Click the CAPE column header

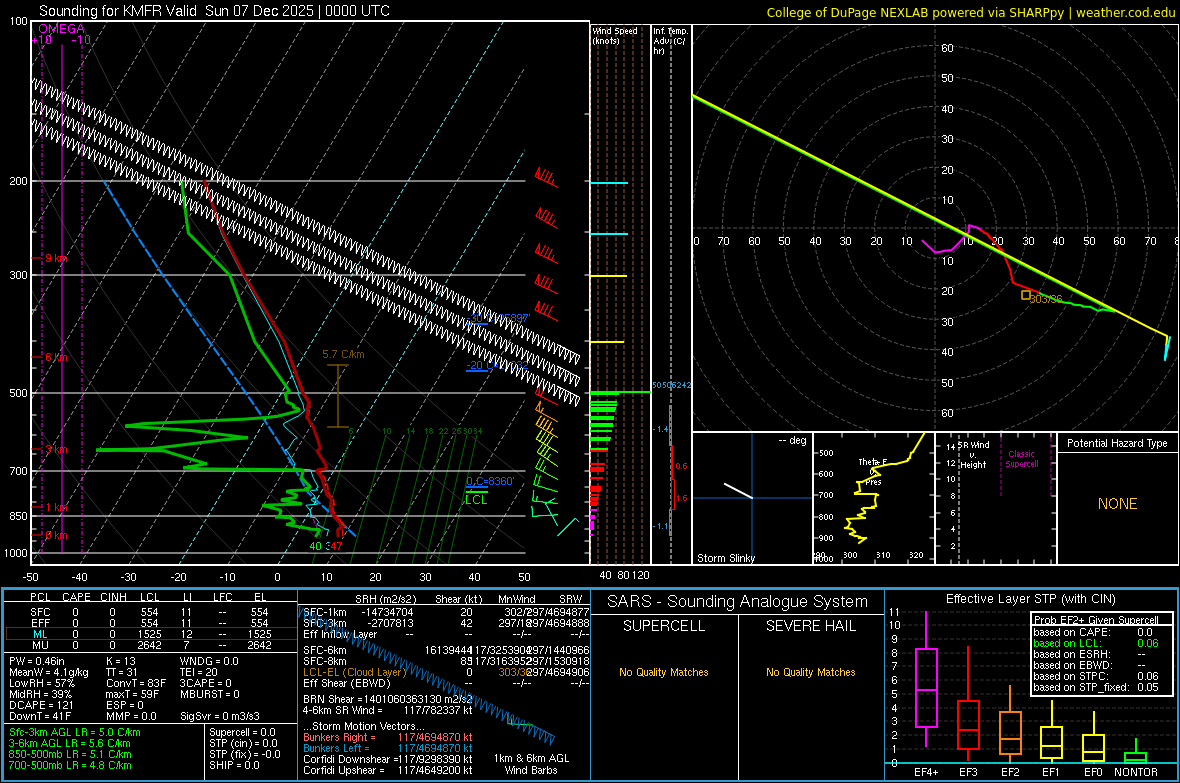pos(76,597)
